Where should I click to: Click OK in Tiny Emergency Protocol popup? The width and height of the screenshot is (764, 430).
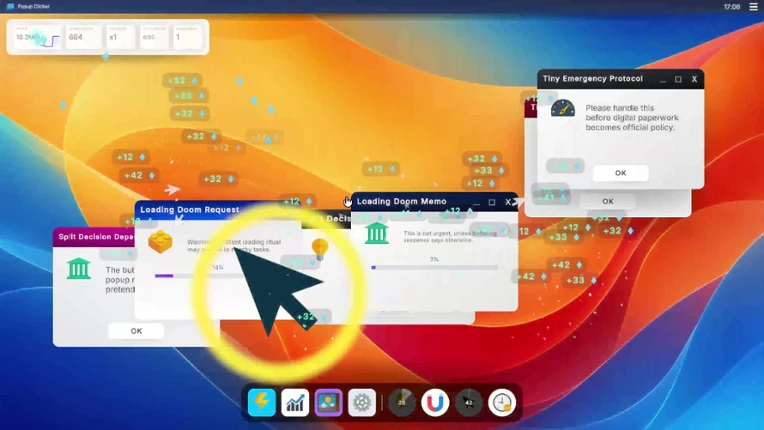pyautogui.click(x=620, y=173)
